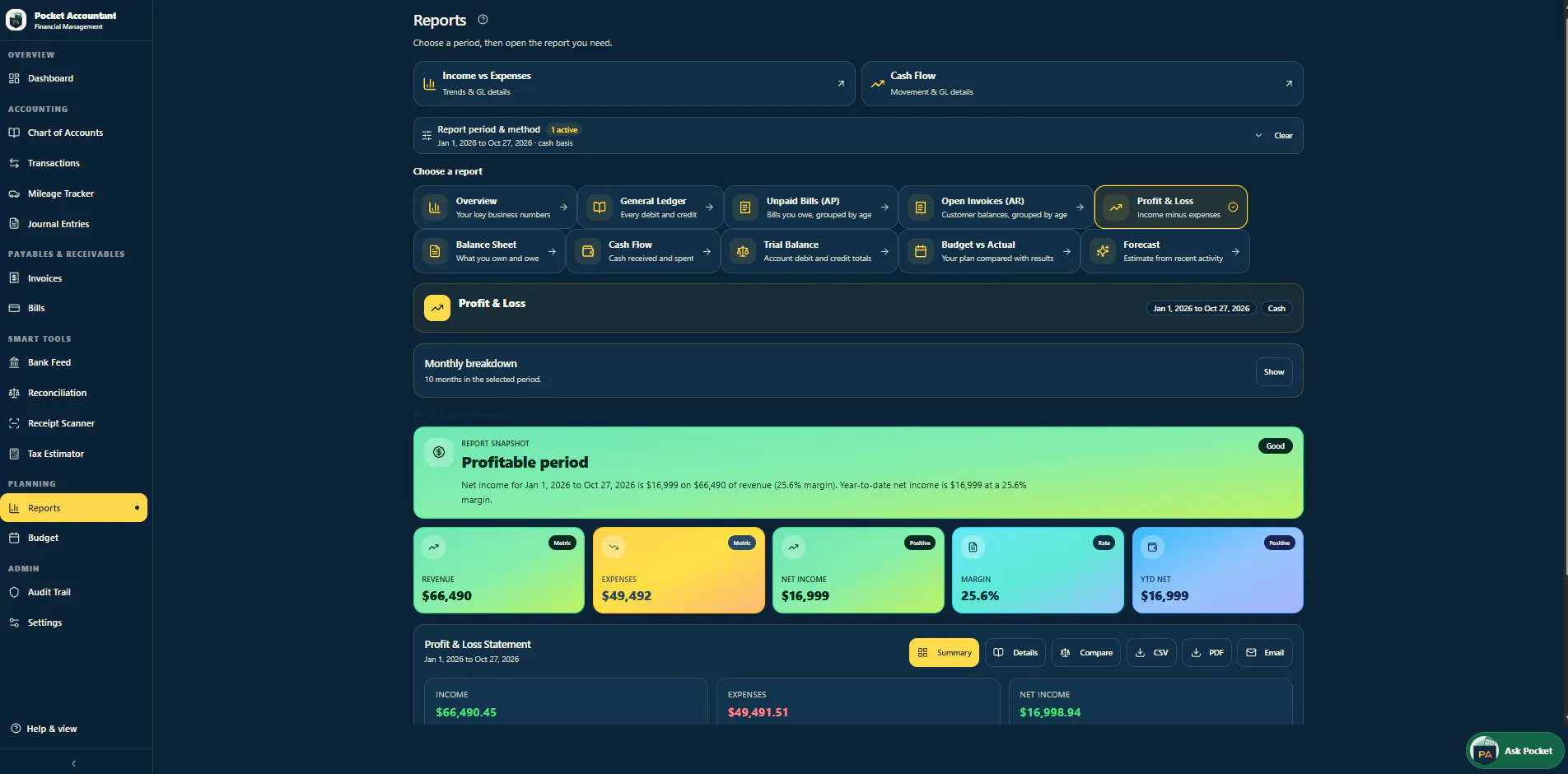The width and height of the screenshot is (1568, 774).
Task: Click the Unpaid Bills (AP) list icon
Action: coord(745,207)
